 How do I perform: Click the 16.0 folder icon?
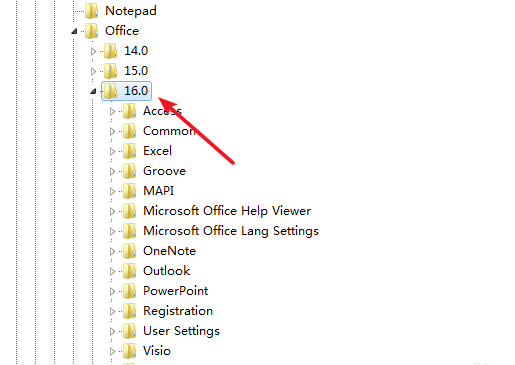(x=110, y=91)
